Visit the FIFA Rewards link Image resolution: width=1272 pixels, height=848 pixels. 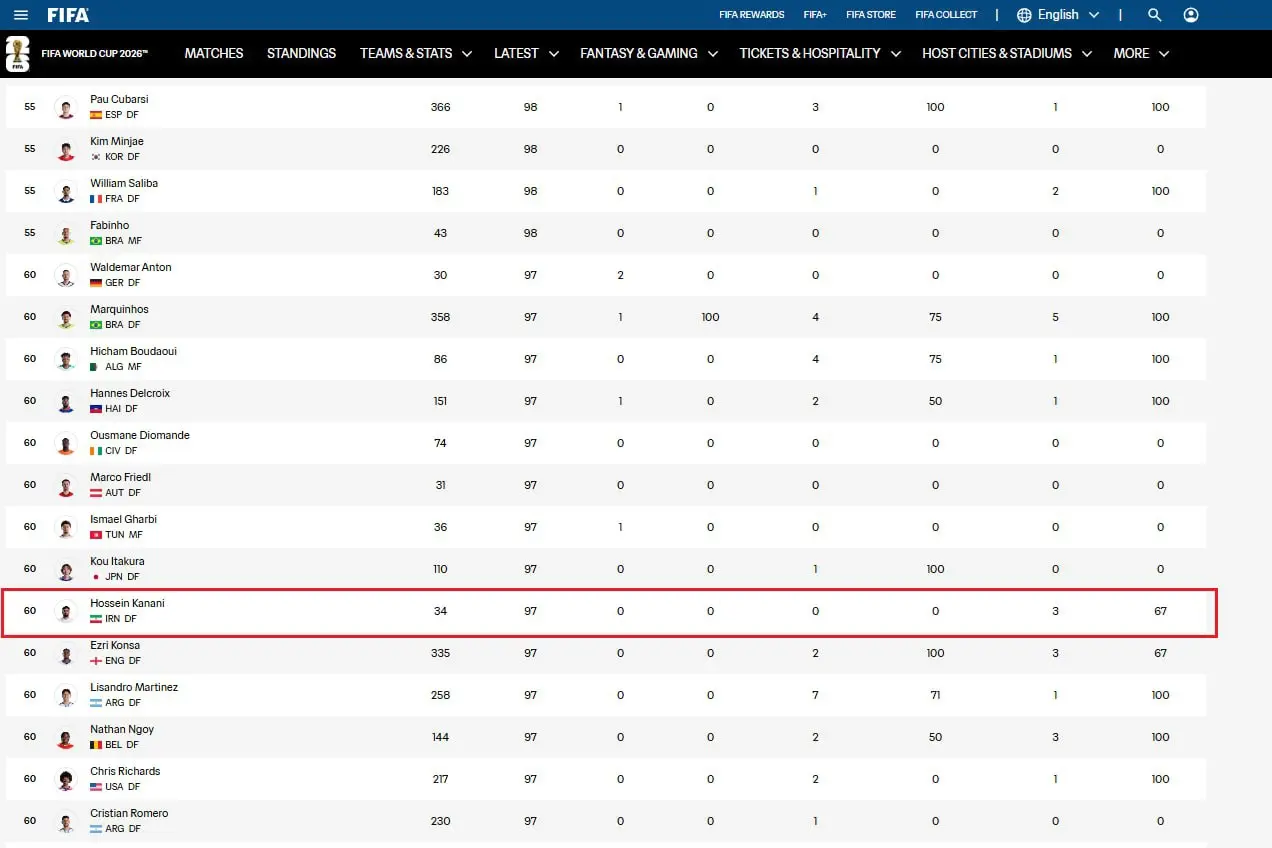pyautogui.click(x=752, y=15)
